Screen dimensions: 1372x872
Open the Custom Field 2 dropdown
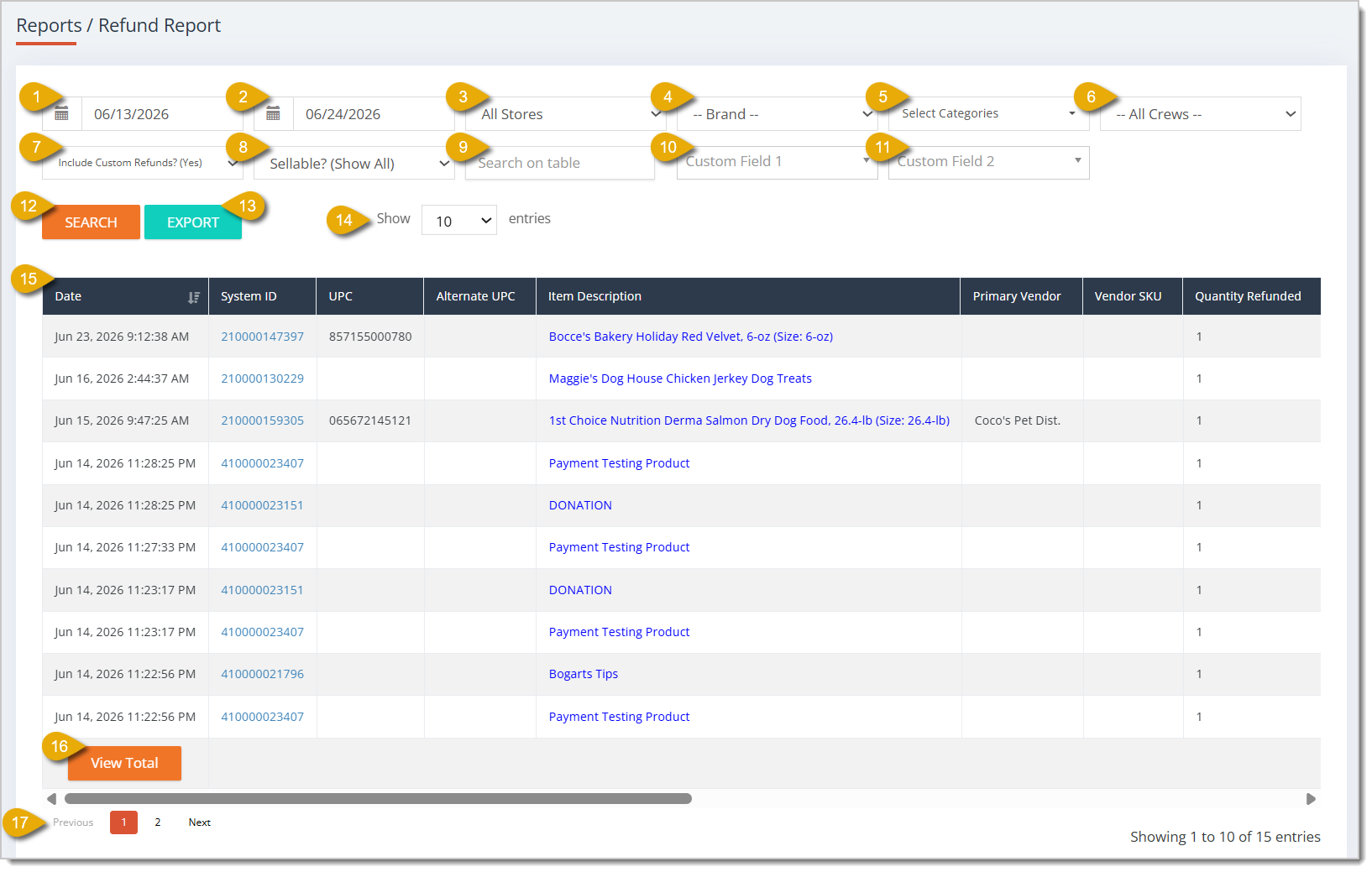[x=989, y=162]
